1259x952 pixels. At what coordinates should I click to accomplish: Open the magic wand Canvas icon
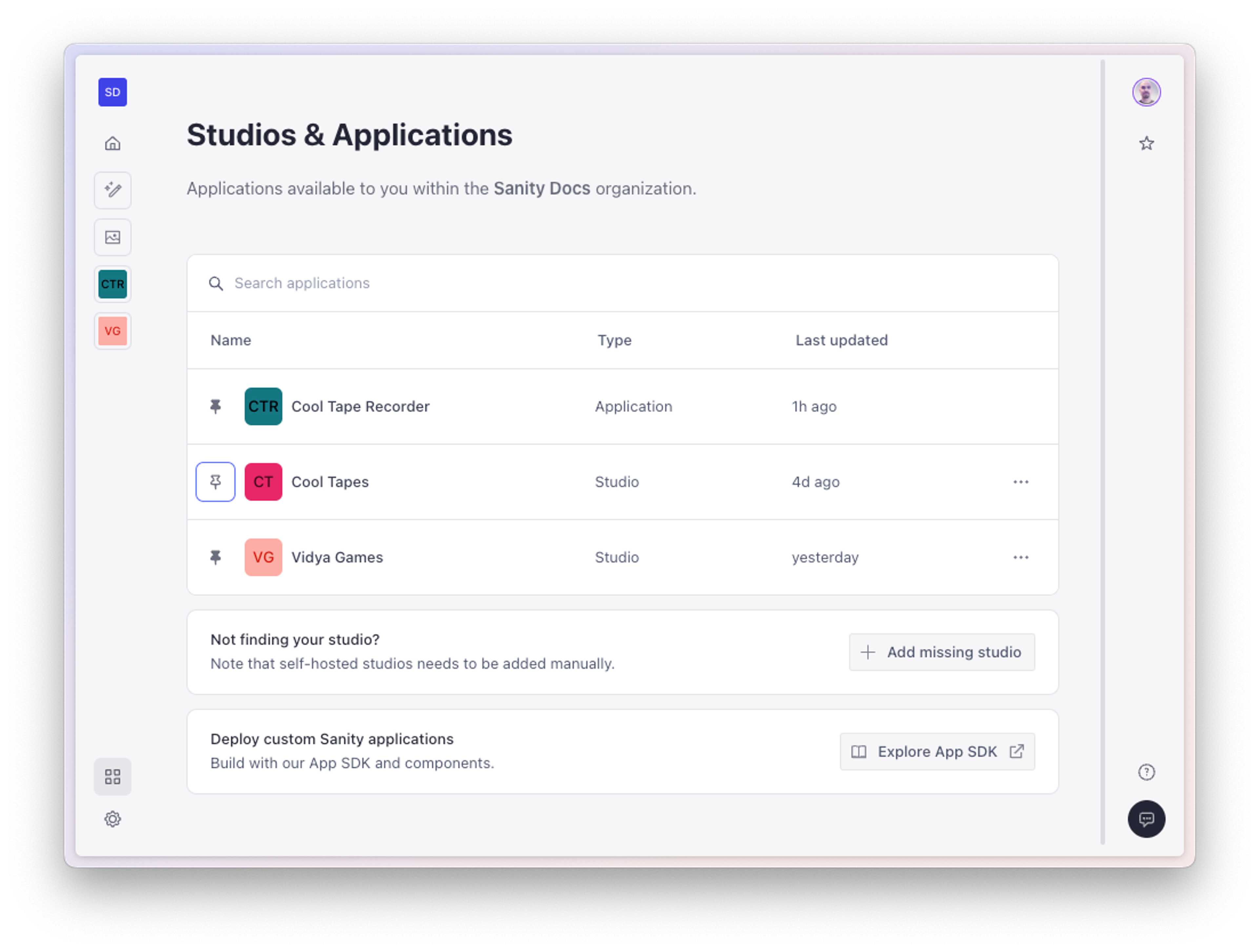(x=112, y=190)
